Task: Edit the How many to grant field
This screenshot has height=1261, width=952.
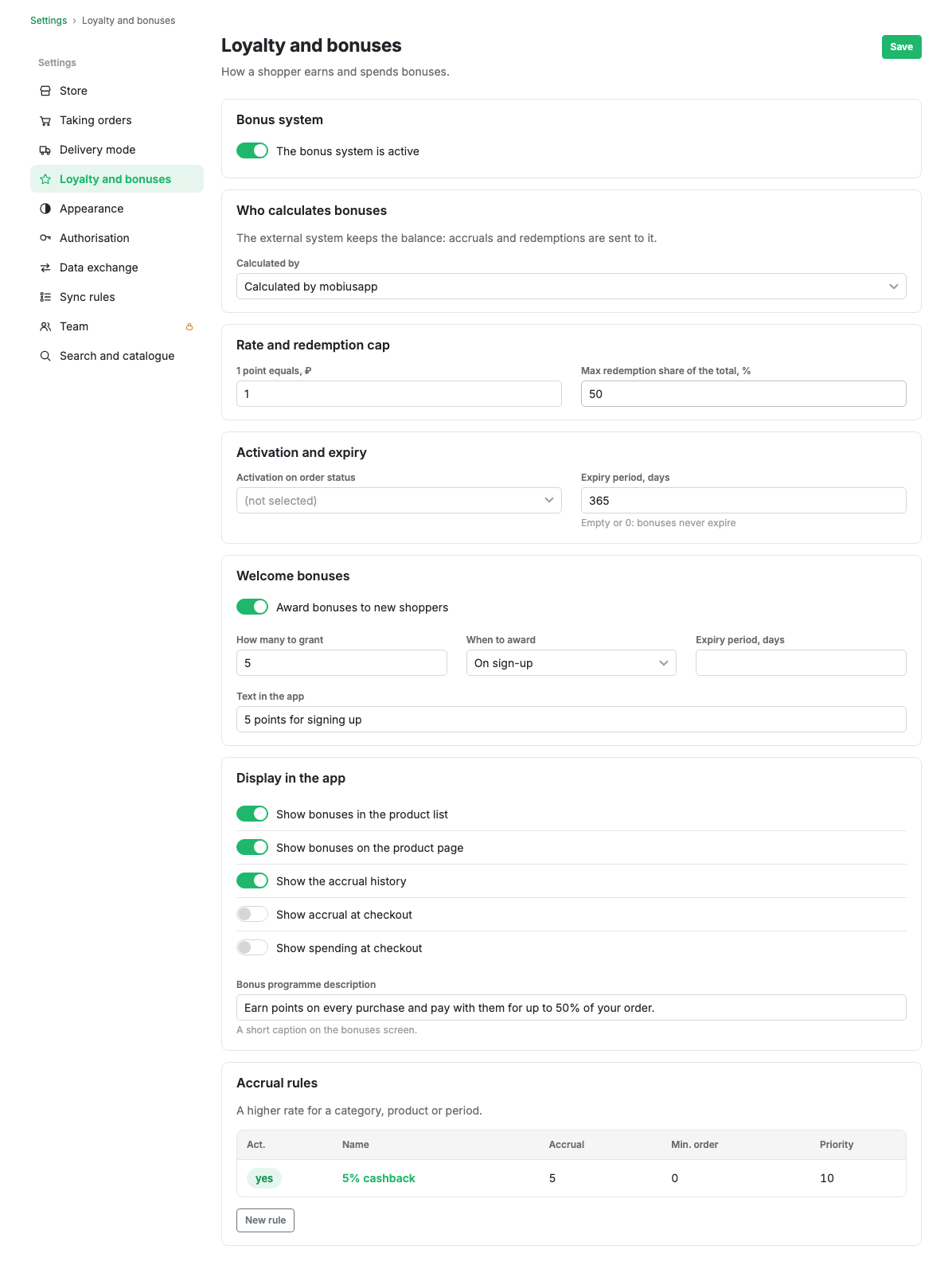Action: point(341,663)
